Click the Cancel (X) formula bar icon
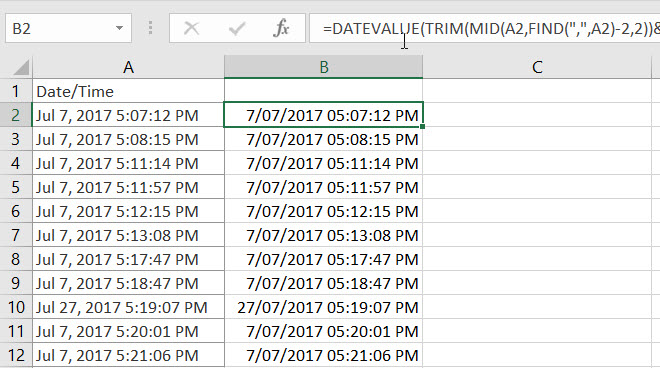Screen dimensions: 660x368 192,29
